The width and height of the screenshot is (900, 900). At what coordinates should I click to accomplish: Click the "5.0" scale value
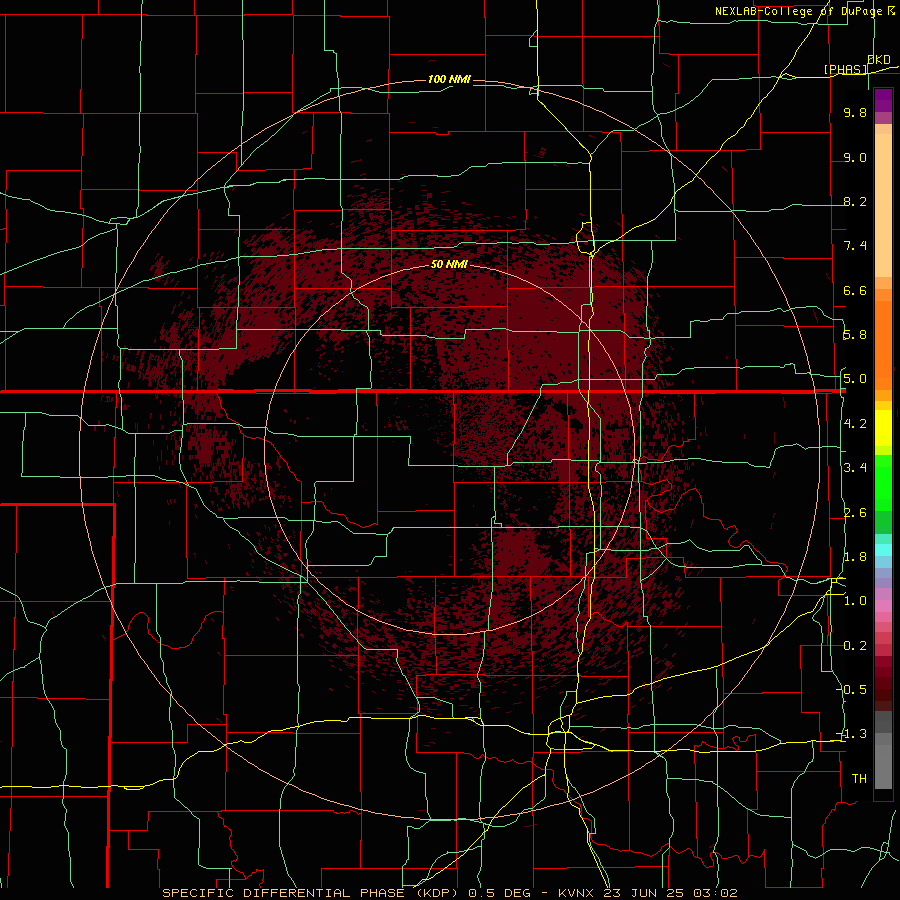[855, 379]
